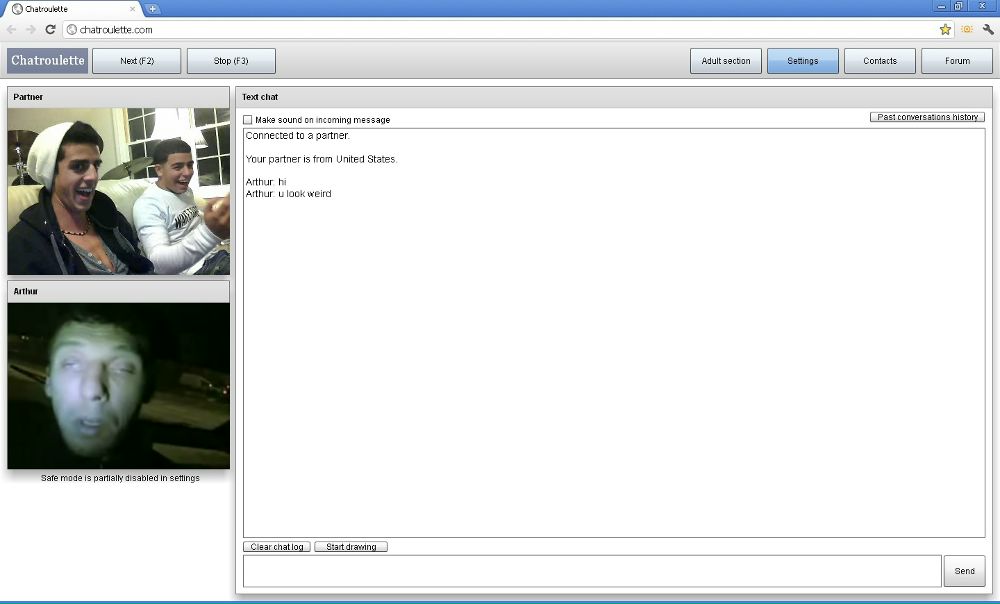Close the Chatroulette browser tab
1000x604 pixels.
pos(132,9)
